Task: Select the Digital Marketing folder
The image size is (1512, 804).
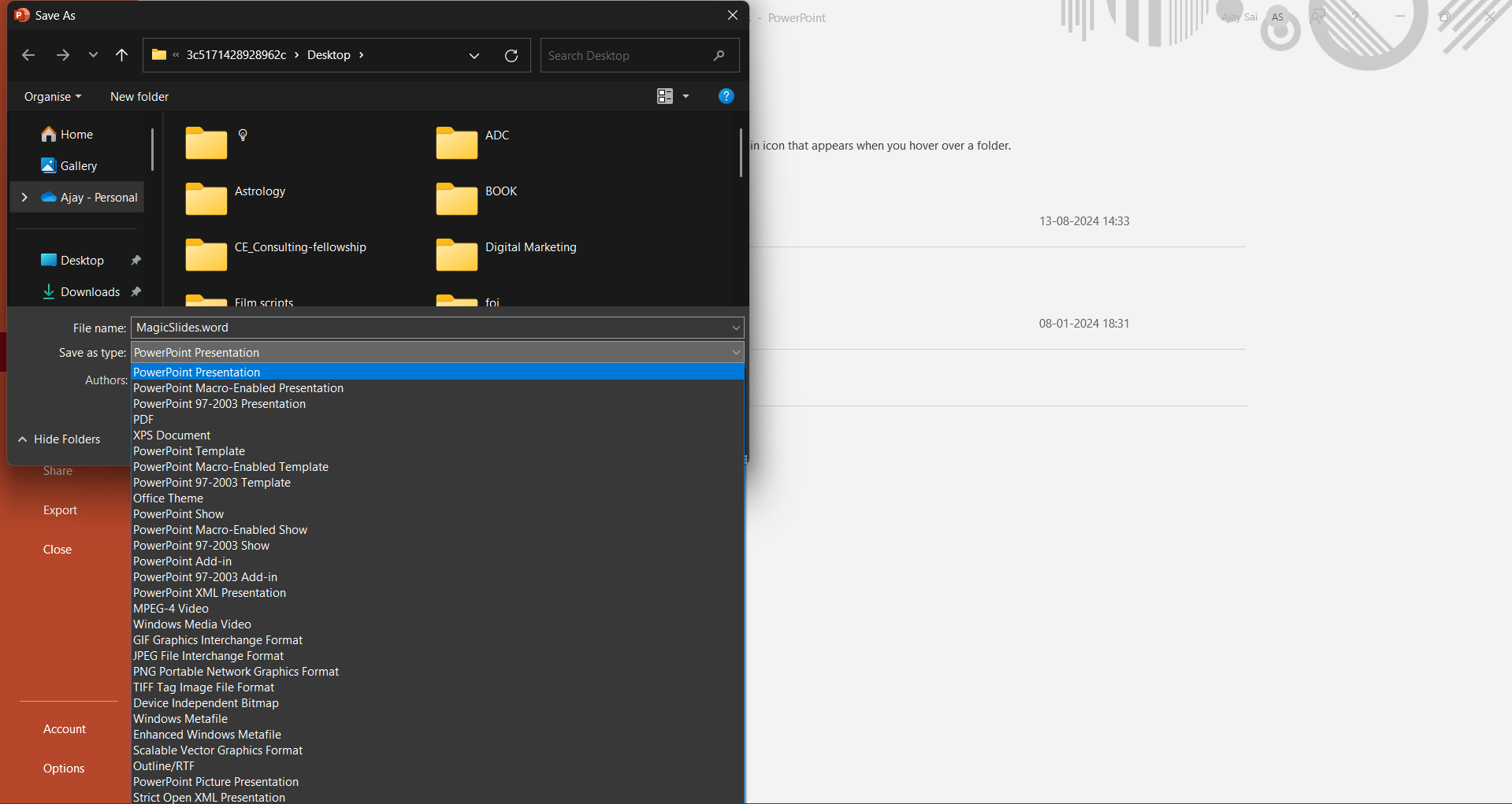Action: pos(507,254)
